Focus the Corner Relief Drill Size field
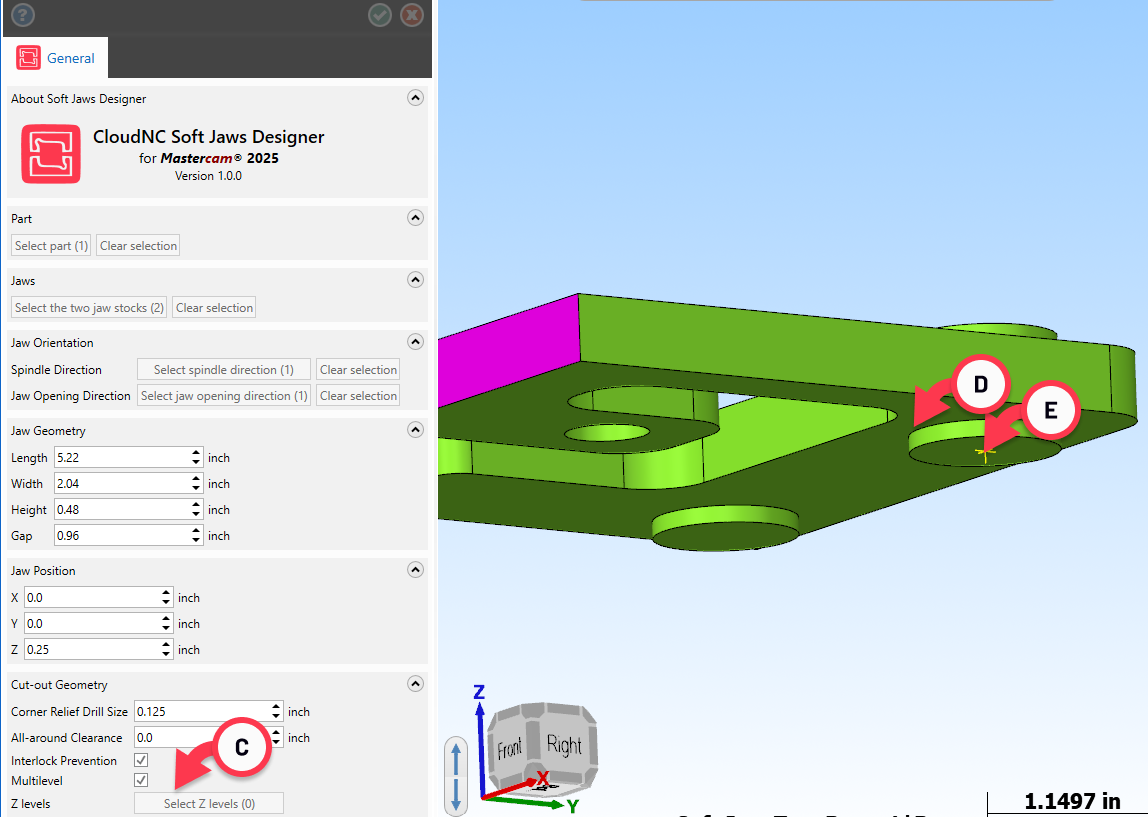This screenshot has height=817, width=1148. pos(202,712)
